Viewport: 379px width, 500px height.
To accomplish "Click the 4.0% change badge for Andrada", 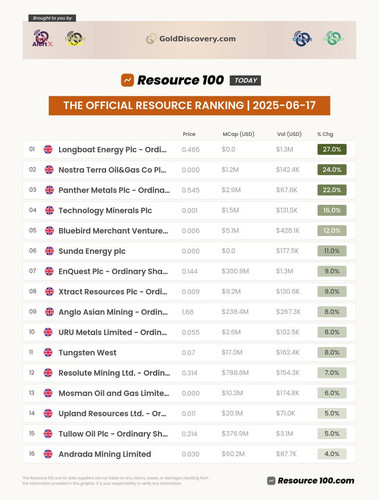I will (332, 454).
